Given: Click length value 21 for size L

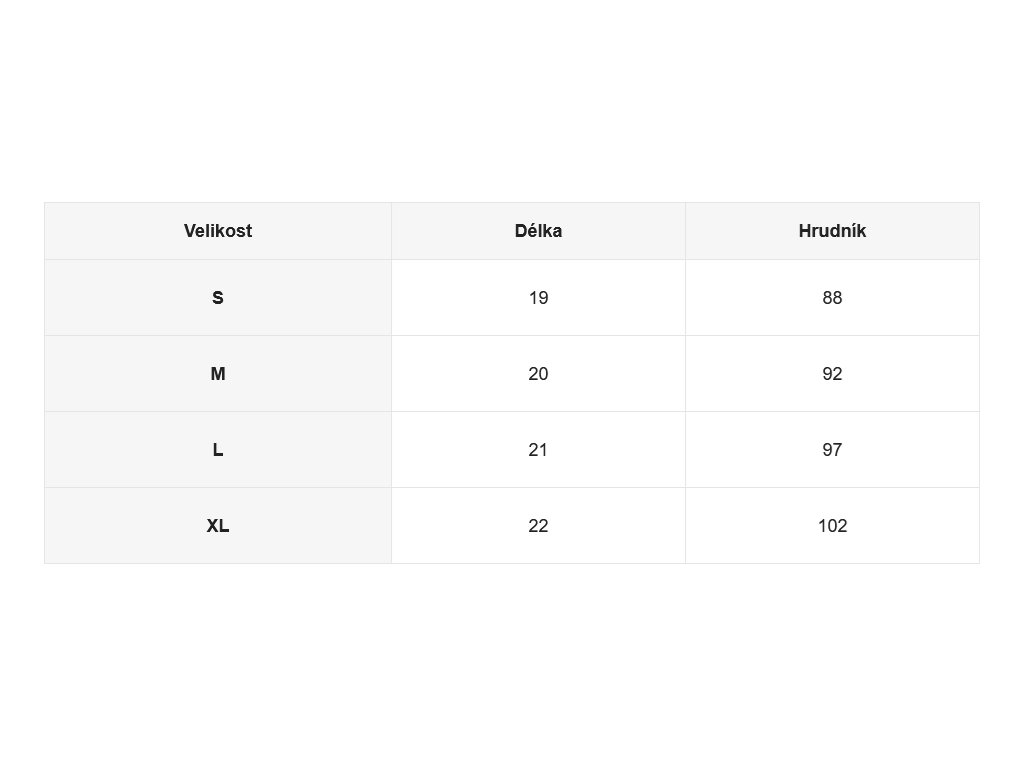Looking at the screenshot, I should tap(539, 450).
